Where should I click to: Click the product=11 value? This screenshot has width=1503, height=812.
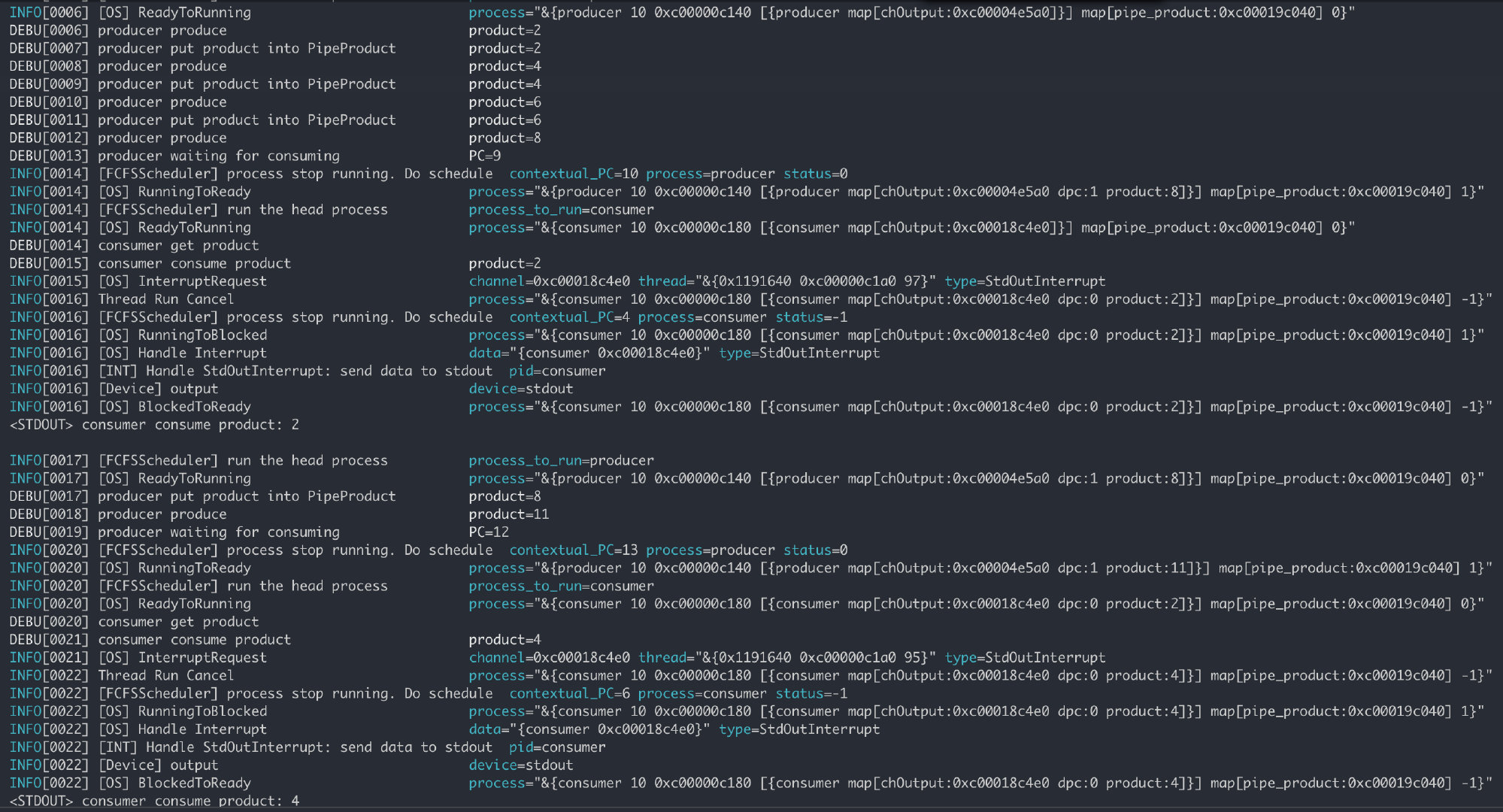[x=509, y=514]
